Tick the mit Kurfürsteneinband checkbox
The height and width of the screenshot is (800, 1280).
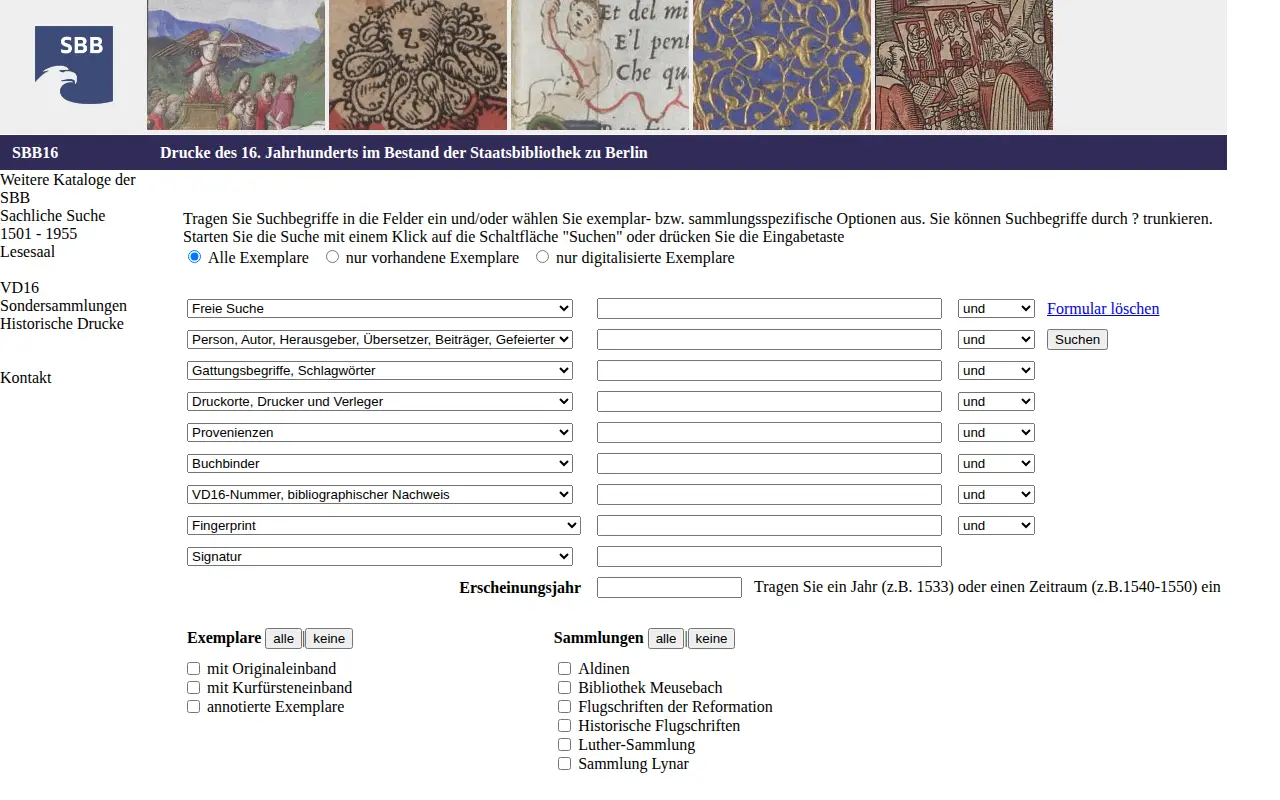(x=194, y=688)
